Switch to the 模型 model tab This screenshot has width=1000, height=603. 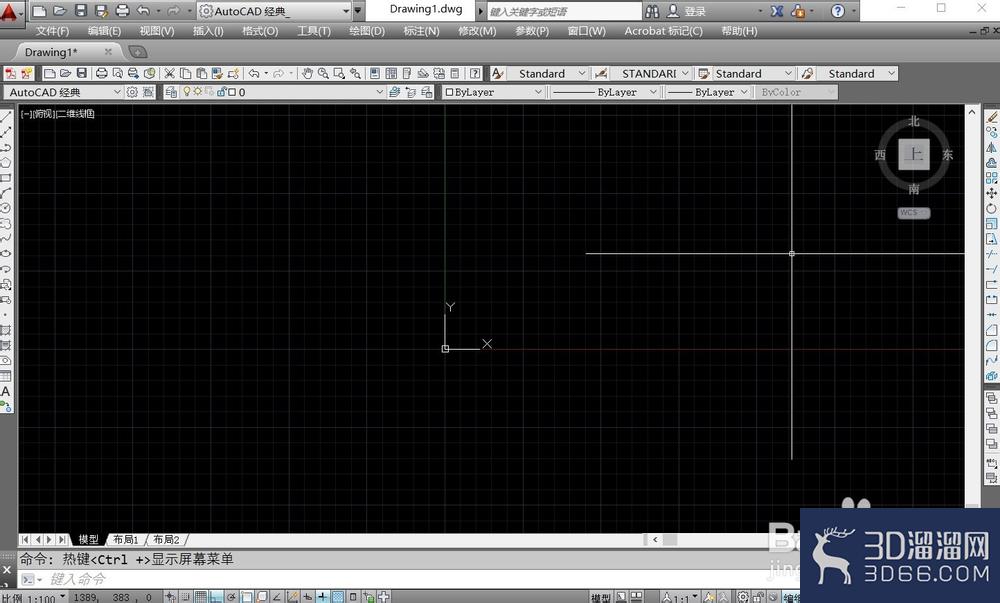point(89,539)
